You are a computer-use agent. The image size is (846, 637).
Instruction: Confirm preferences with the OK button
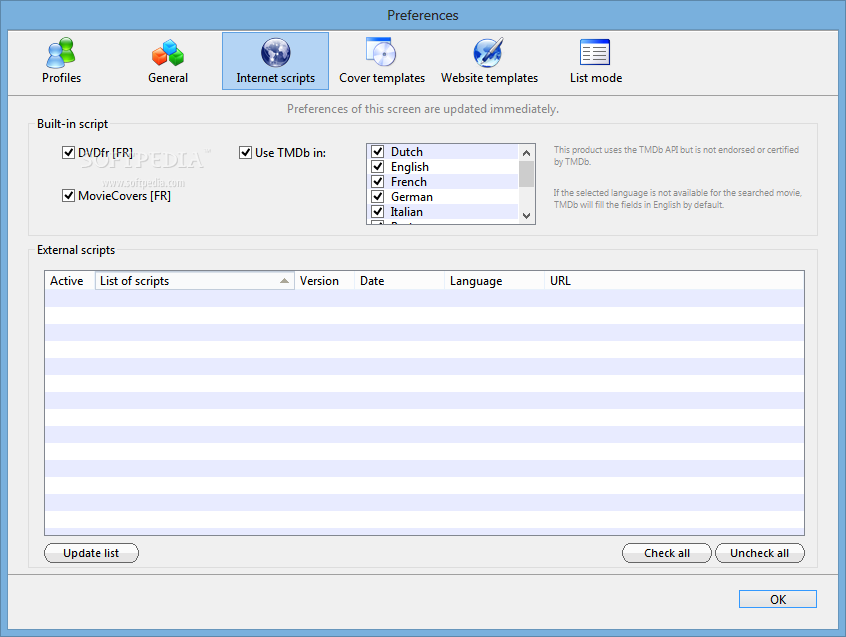777,599
